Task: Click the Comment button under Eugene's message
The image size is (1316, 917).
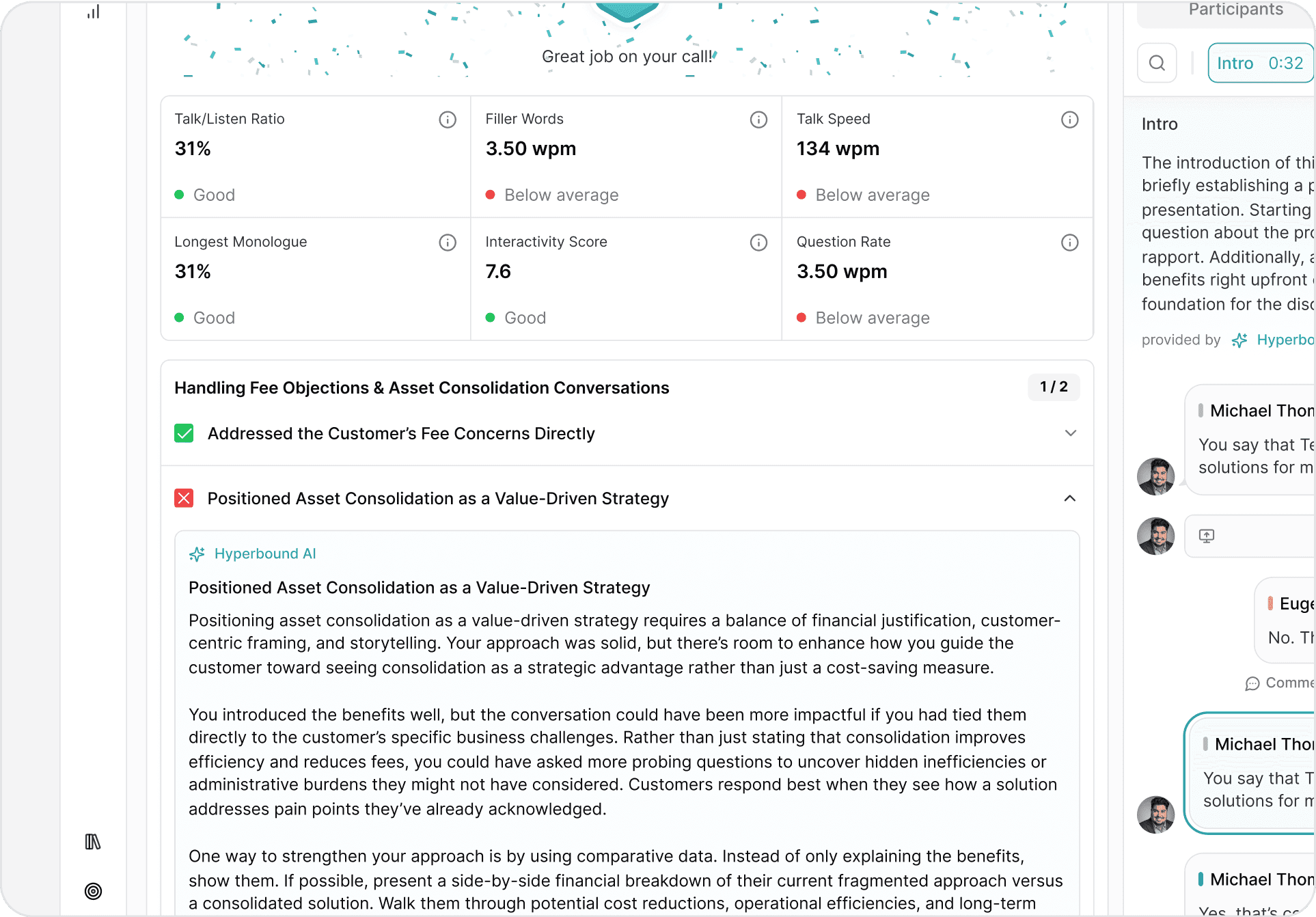Action: [1279, 683]
